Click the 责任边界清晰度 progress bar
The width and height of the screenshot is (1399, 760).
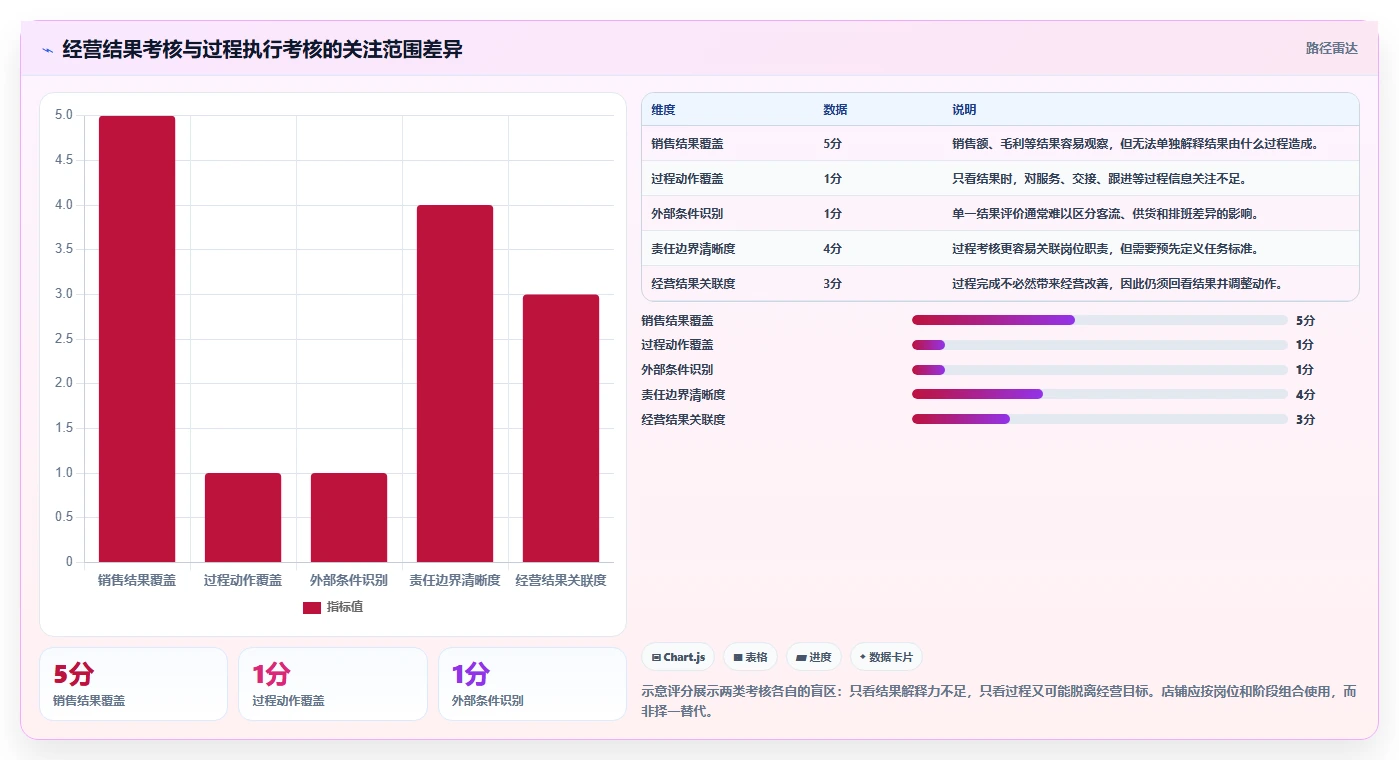1100,394
